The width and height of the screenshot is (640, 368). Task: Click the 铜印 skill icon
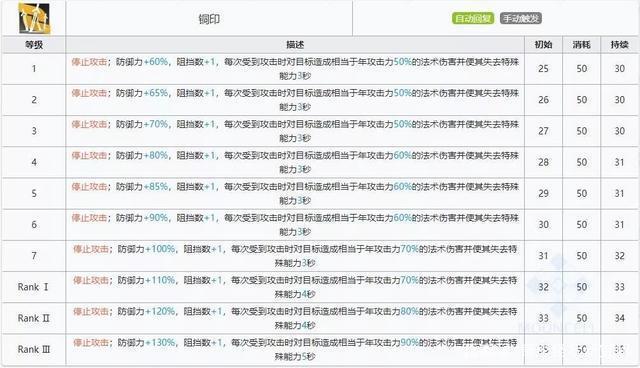point(34,19)
